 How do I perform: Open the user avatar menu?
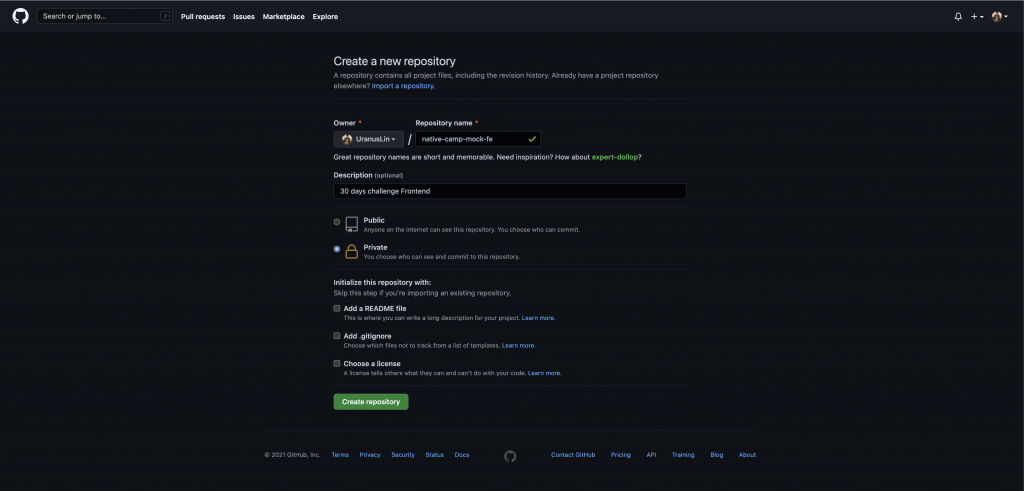[999, 17]
